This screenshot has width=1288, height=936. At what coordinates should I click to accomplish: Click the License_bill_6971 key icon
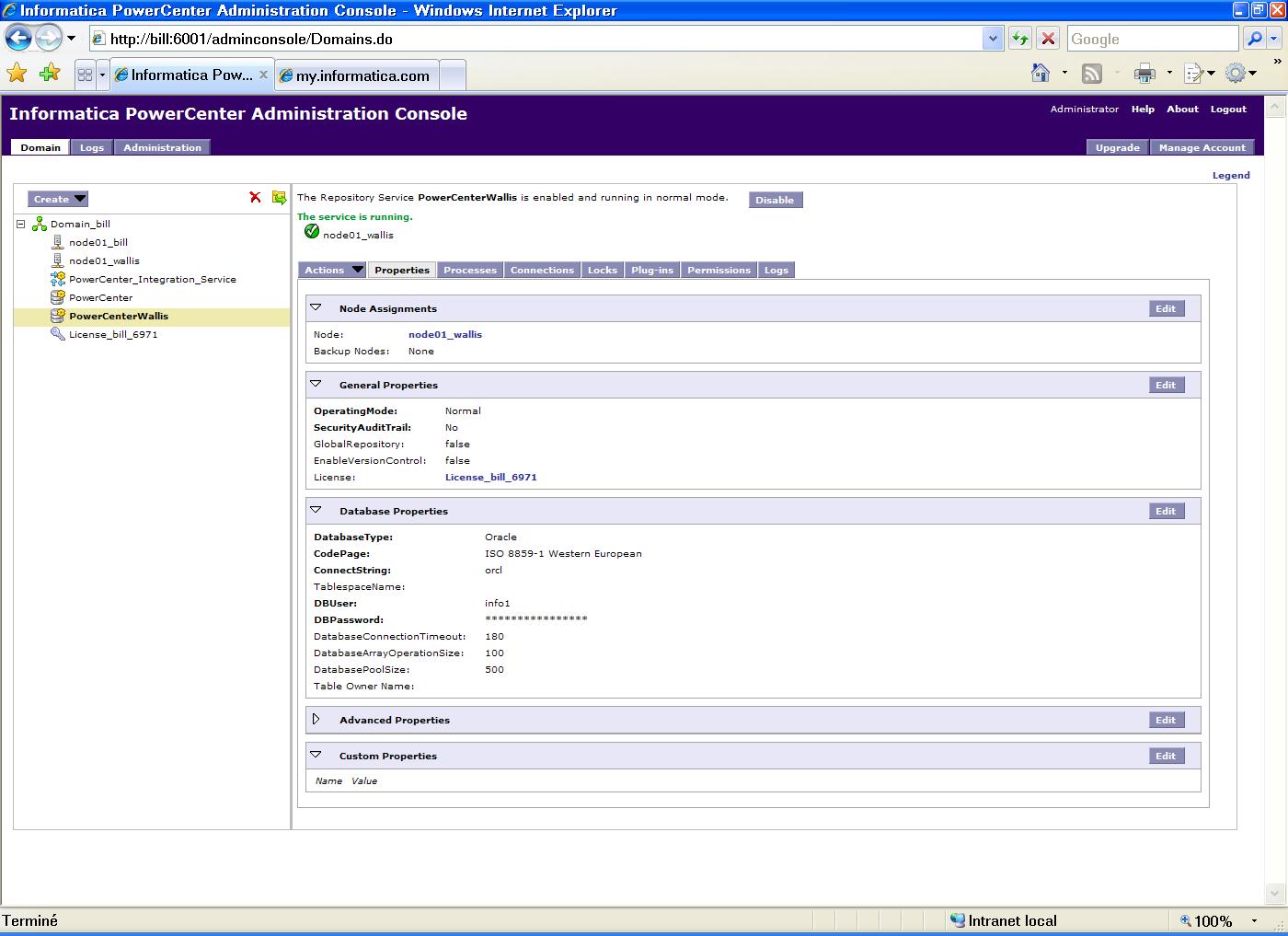click(58, 334)
